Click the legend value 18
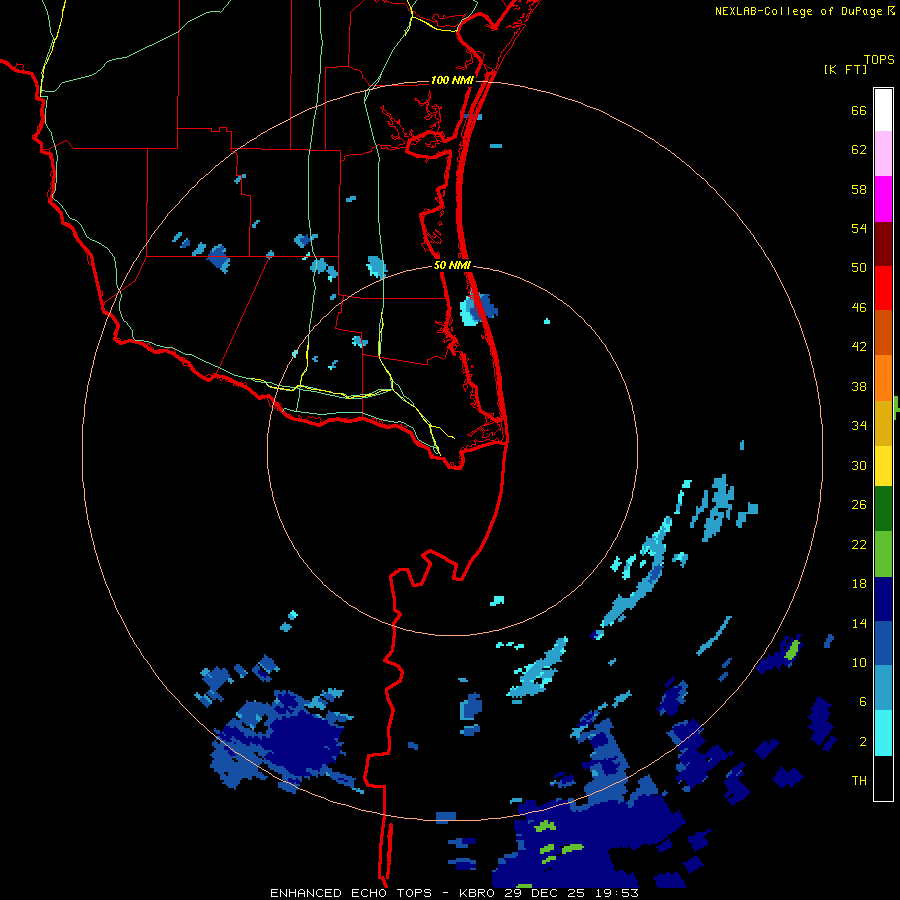Screen dimensions: 900x900 click(859, 584)
